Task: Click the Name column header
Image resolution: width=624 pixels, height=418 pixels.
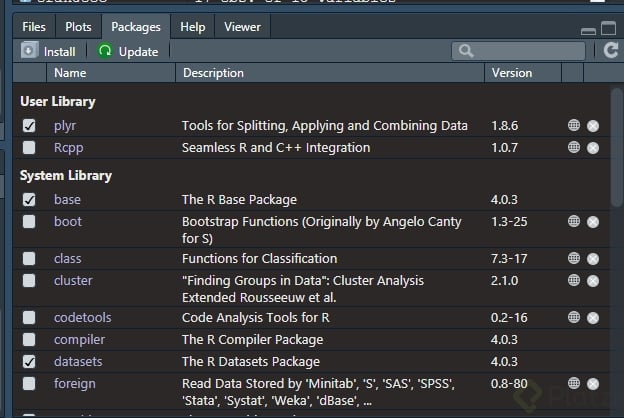Action: click(x=70, y=73)
